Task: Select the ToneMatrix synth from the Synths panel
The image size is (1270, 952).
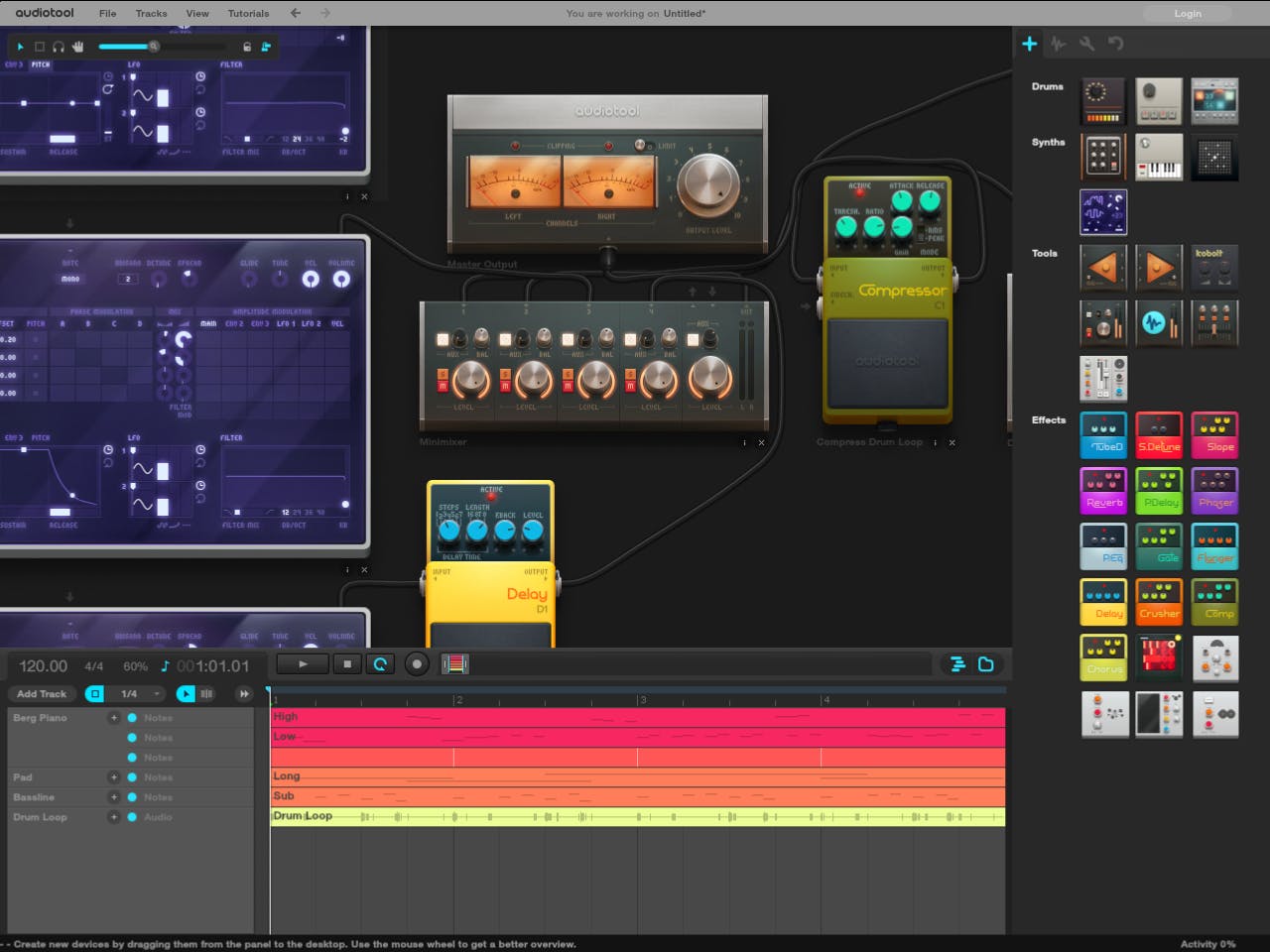Action: 1214,157
